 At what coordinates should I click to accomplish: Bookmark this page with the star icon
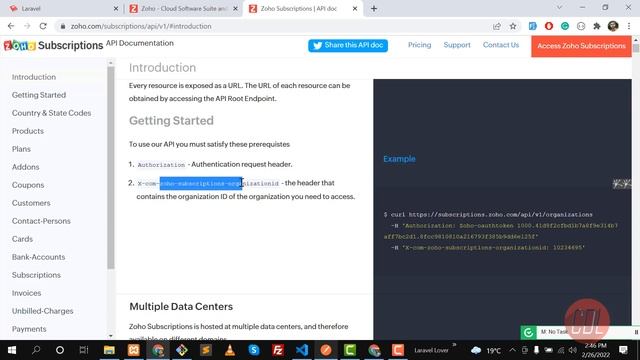(x=513, y=26)
